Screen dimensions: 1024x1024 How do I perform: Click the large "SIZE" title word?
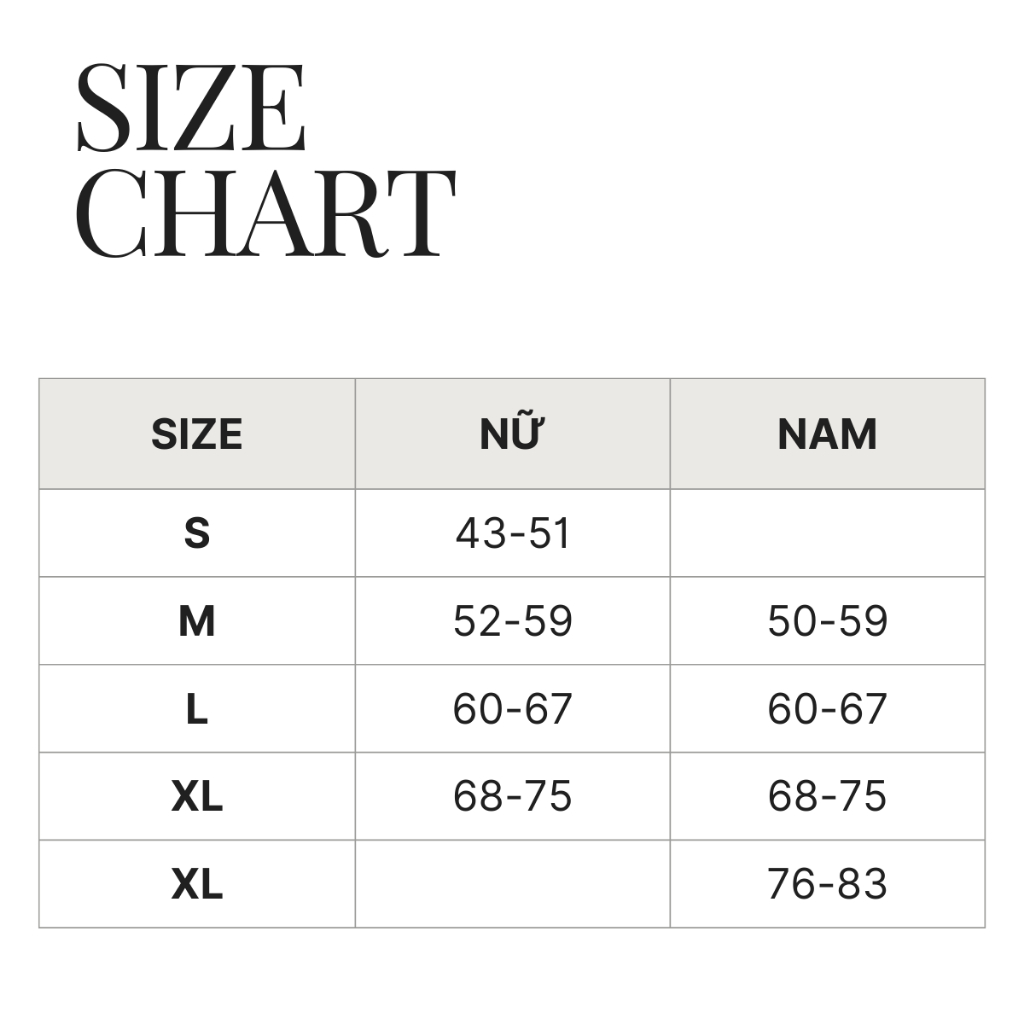[191, 109]
